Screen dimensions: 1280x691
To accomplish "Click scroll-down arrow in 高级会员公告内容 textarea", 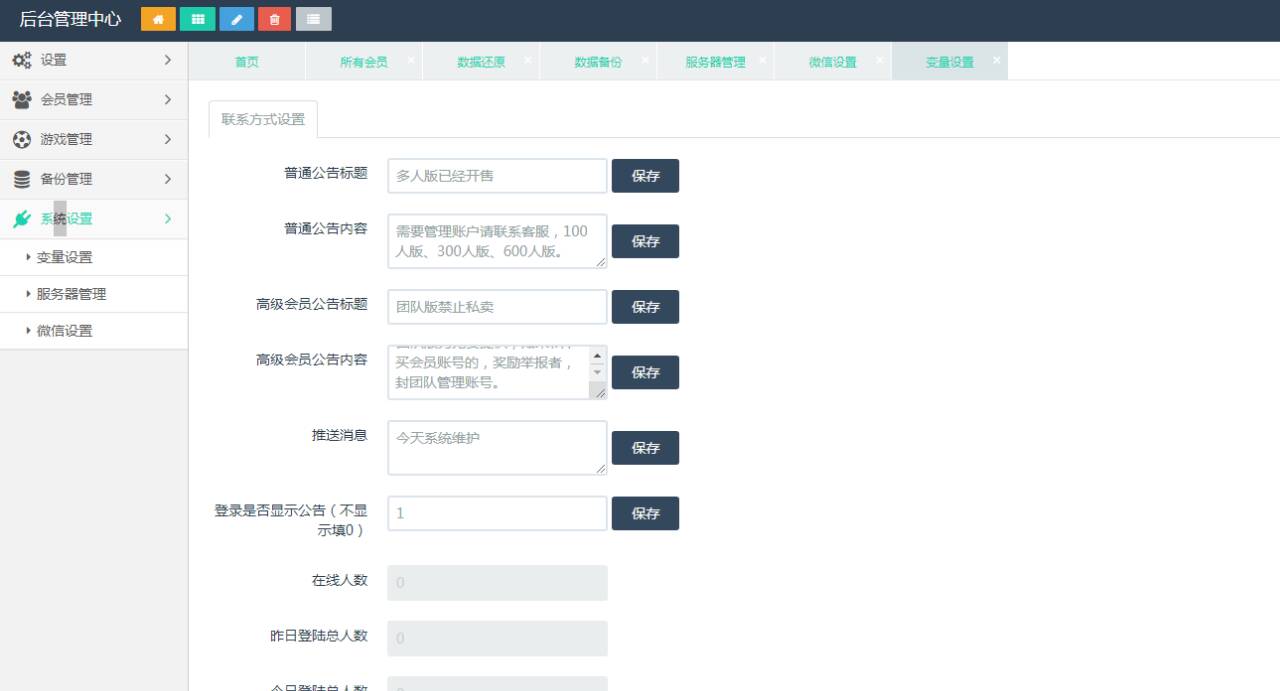I will coord(598,372).
